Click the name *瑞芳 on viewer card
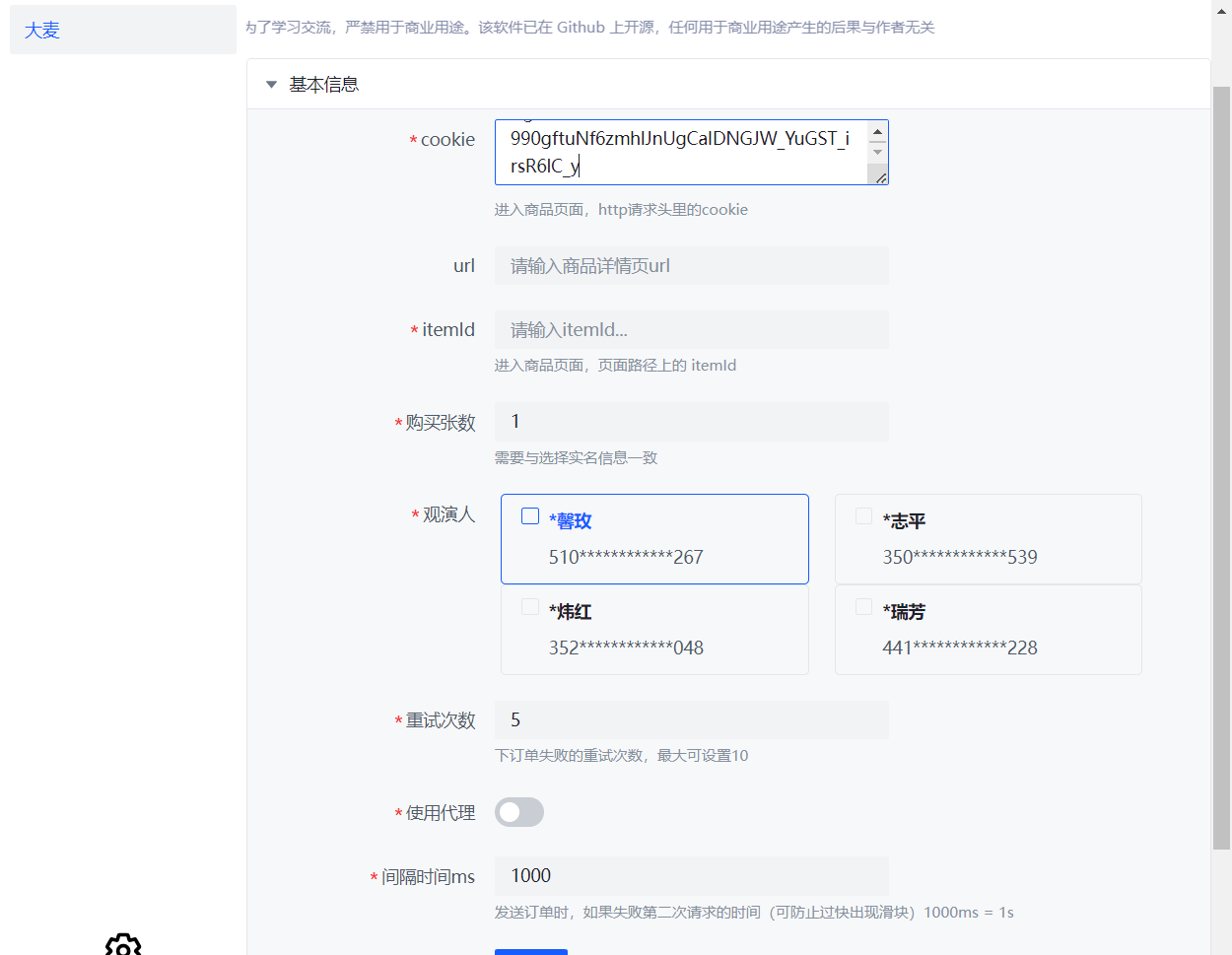1232x955 pixels. [904, 611]
